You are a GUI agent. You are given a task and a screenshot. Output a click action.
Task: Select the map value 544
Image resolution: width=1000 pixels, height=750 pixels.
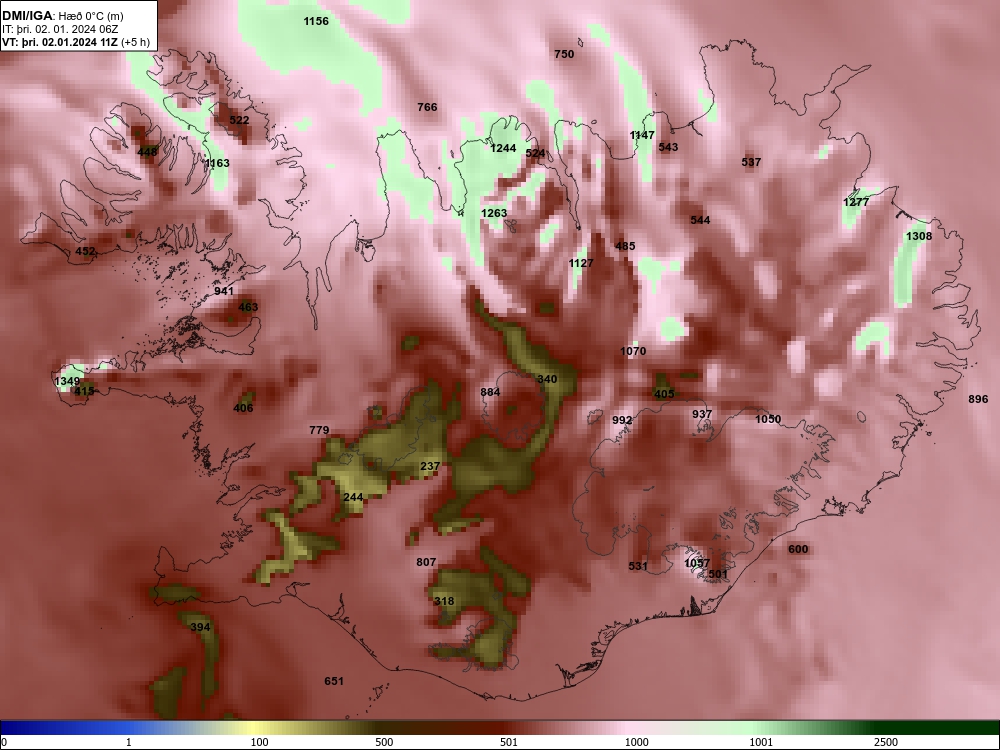click(700, 220)
